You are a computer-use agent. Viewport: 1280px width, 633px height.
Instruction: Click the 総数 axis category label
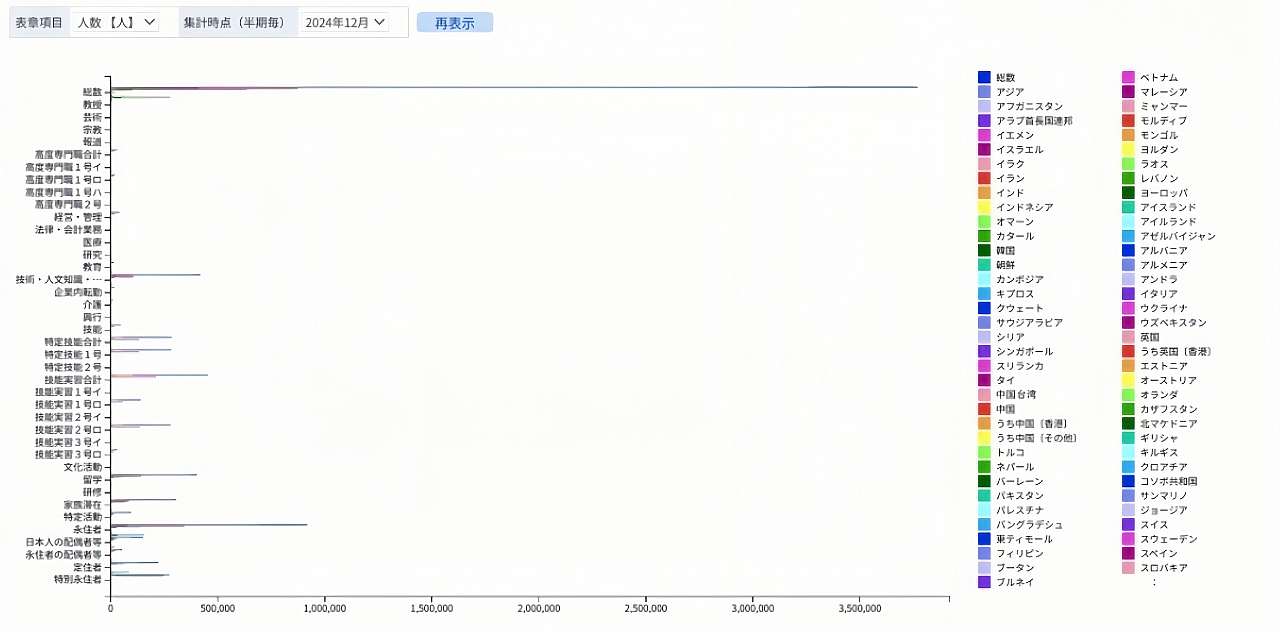click(x=92, y=92)
